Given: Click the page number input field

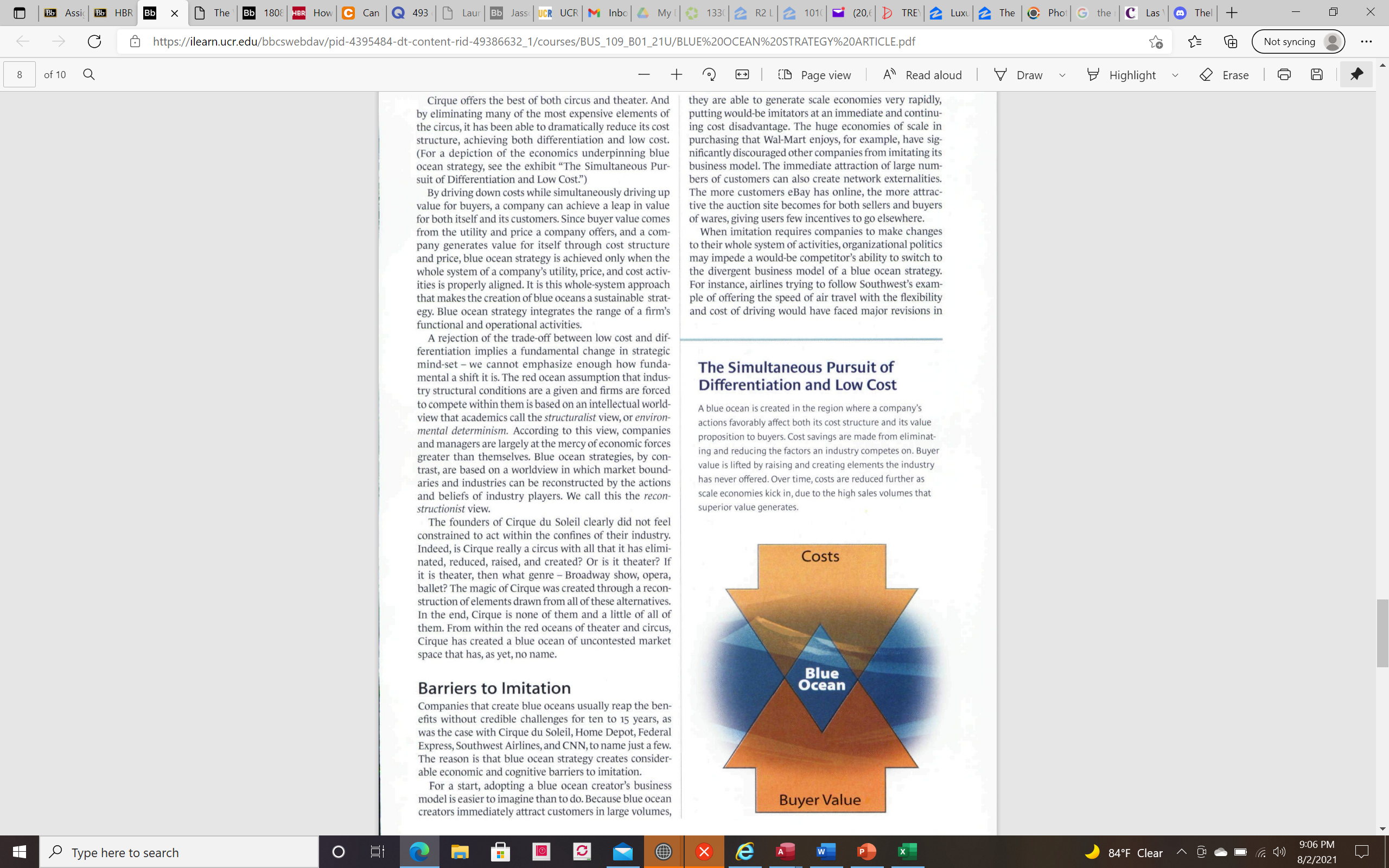Looking at the screenshot, I should point(20,75).
